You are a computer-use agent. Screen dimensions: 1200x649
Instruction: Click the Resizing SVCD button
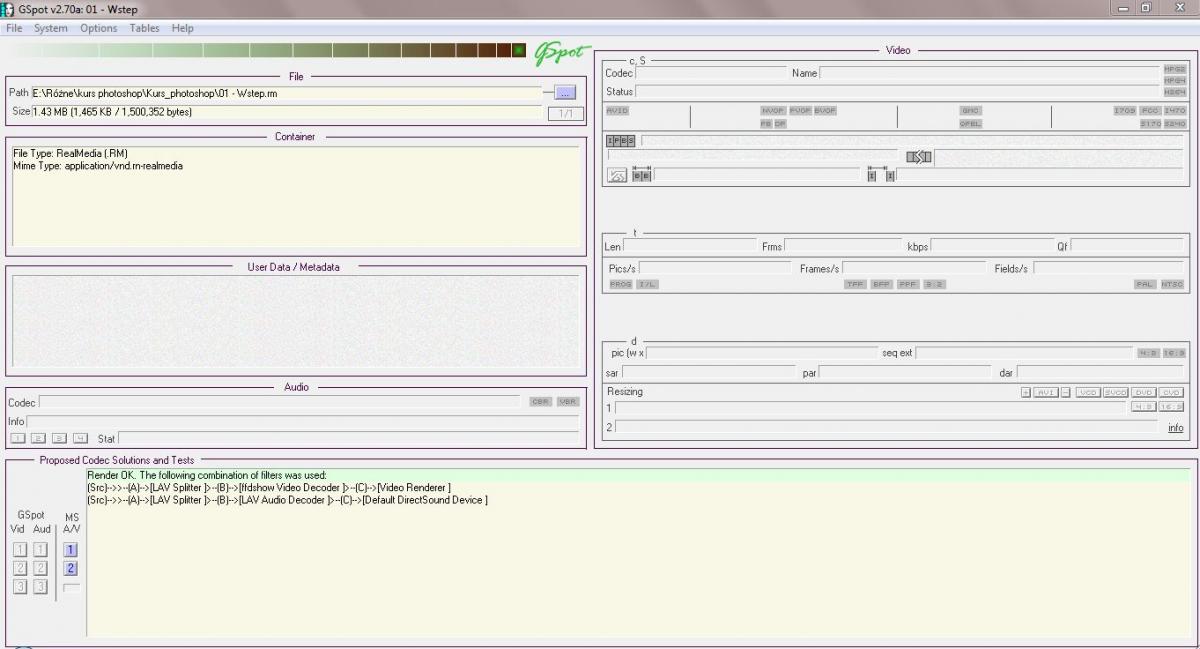1116,392
